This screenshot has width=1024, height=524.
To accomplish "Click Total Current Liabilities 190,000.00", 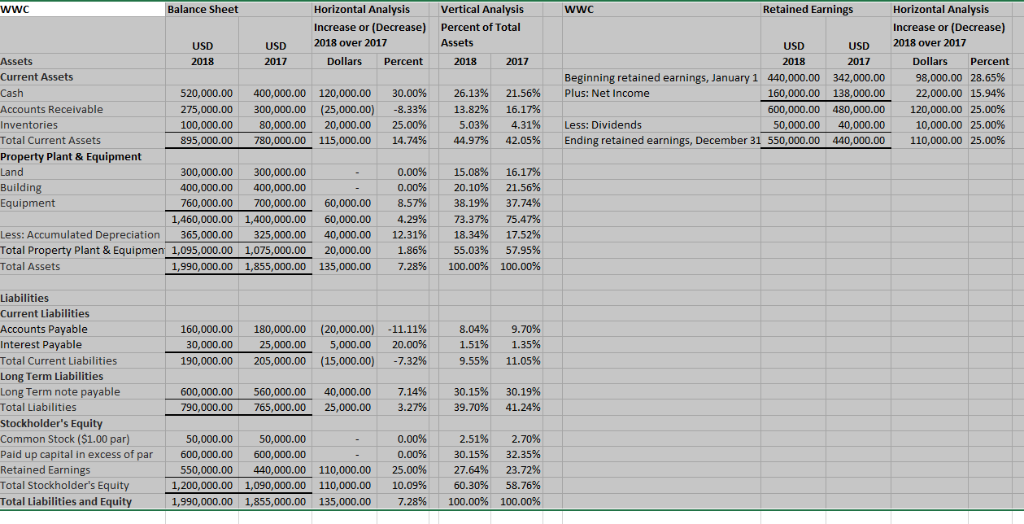I will pos(206,361).
